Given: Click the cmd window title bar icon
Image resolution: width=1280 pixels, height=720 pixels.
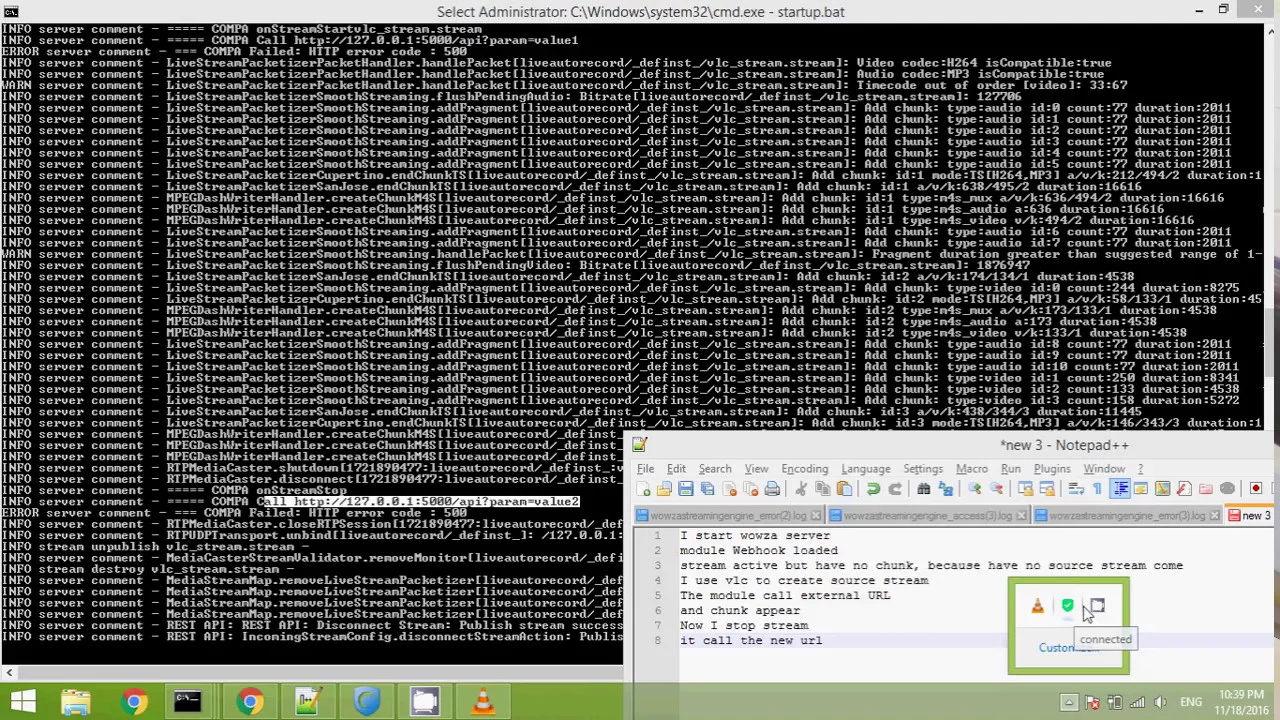Looking at the screenshot, I should [10, 11].
